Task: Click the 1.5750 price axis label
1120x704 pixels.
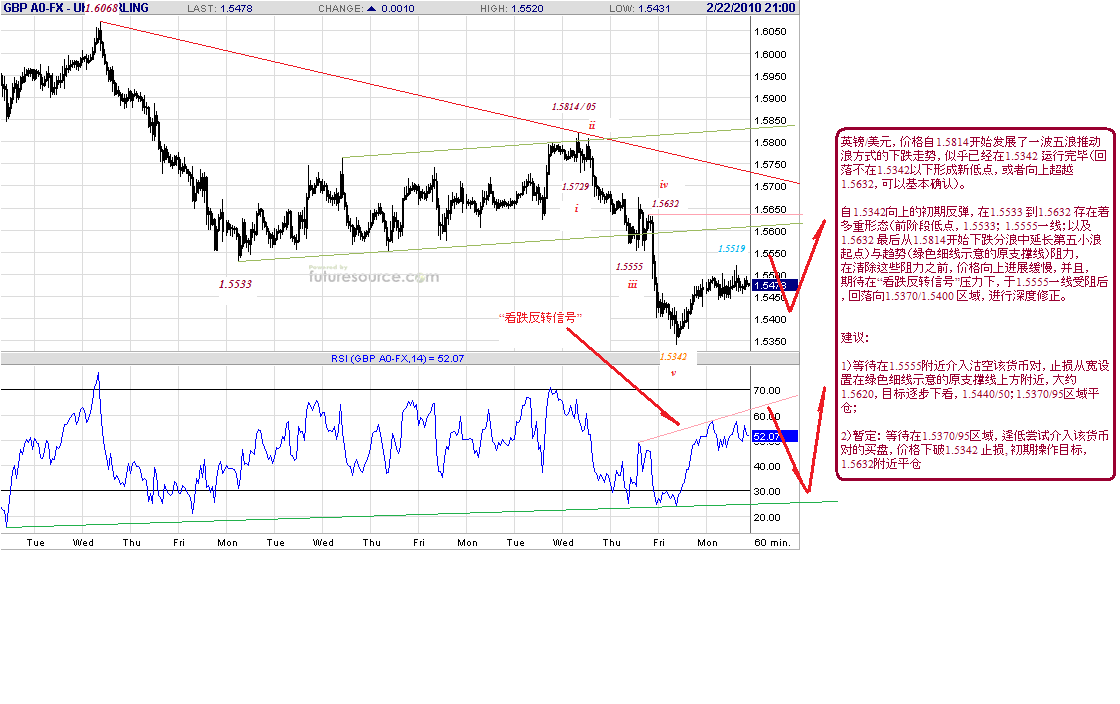Action: [x=770, y=165]
